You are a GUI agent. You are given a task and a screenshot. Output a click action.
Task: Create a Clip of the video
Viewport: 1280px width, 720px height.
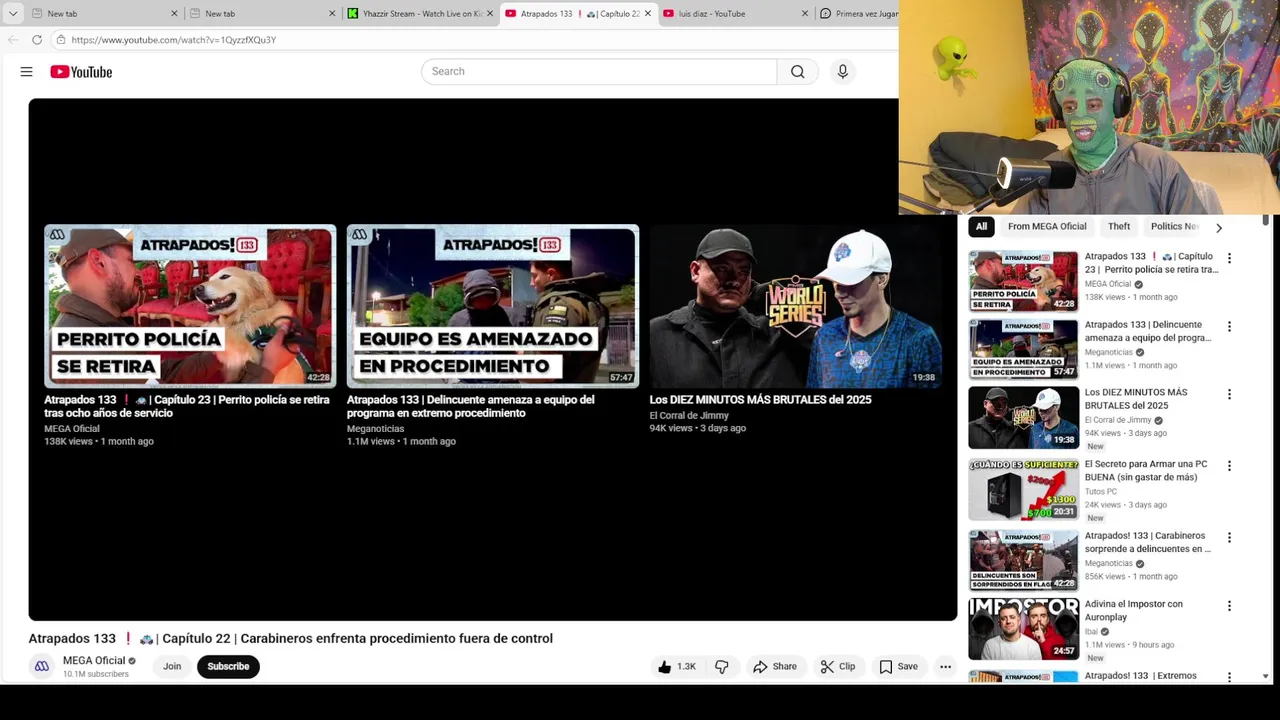(838, 667)
